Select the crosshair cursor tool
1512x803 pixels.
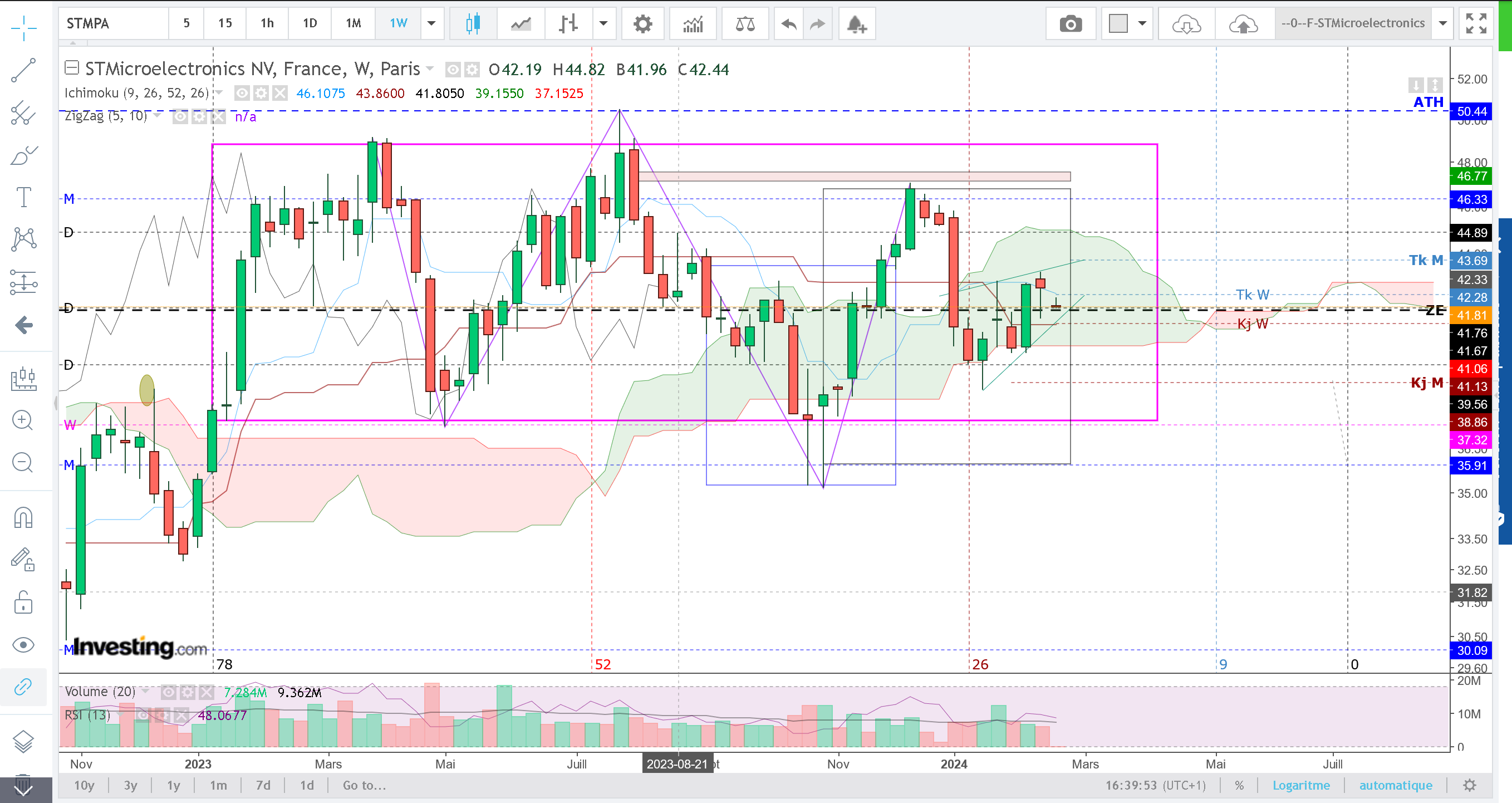coord(23,28)
